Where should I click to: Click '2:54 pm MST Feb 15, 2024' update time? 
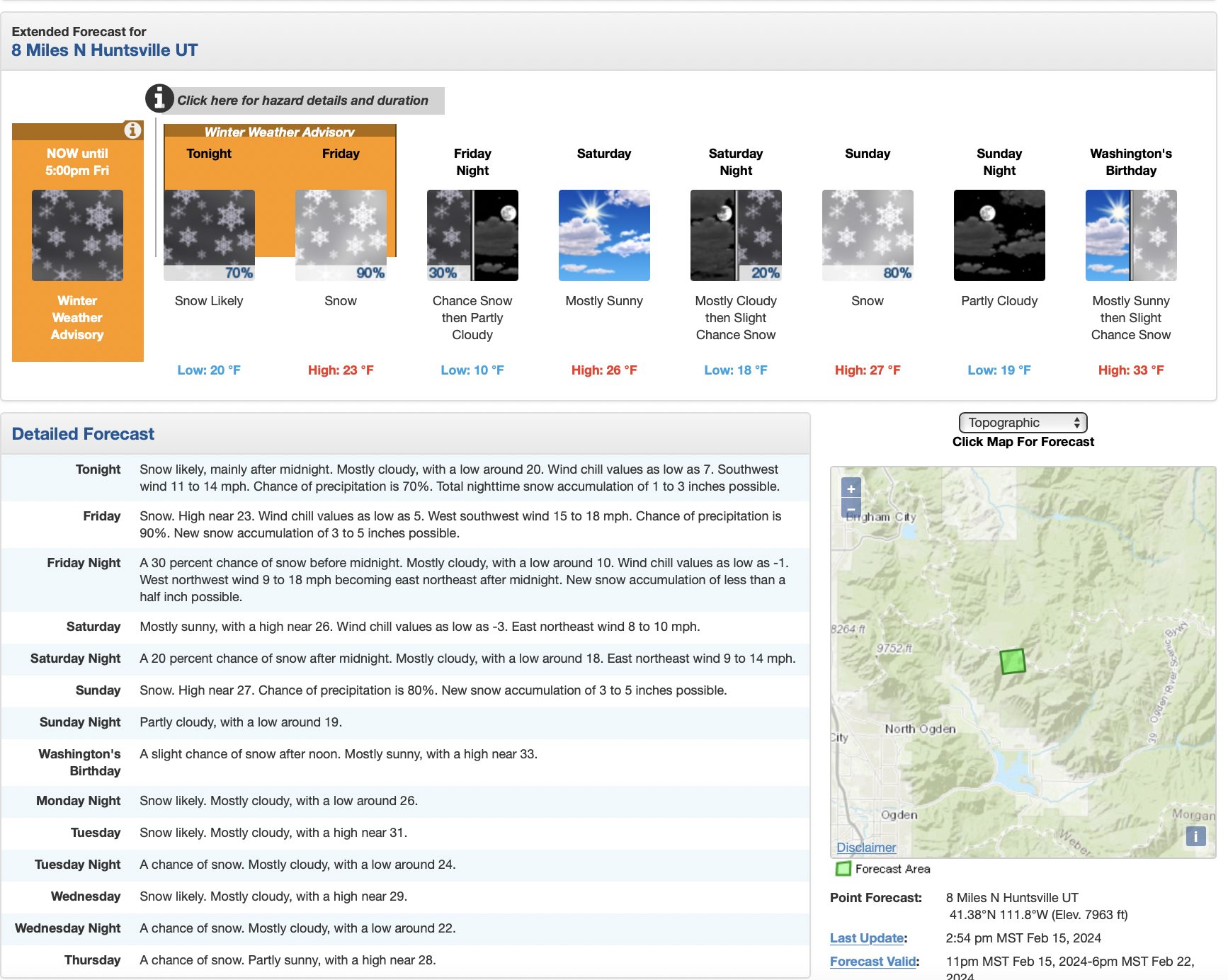click(1023, 938)
